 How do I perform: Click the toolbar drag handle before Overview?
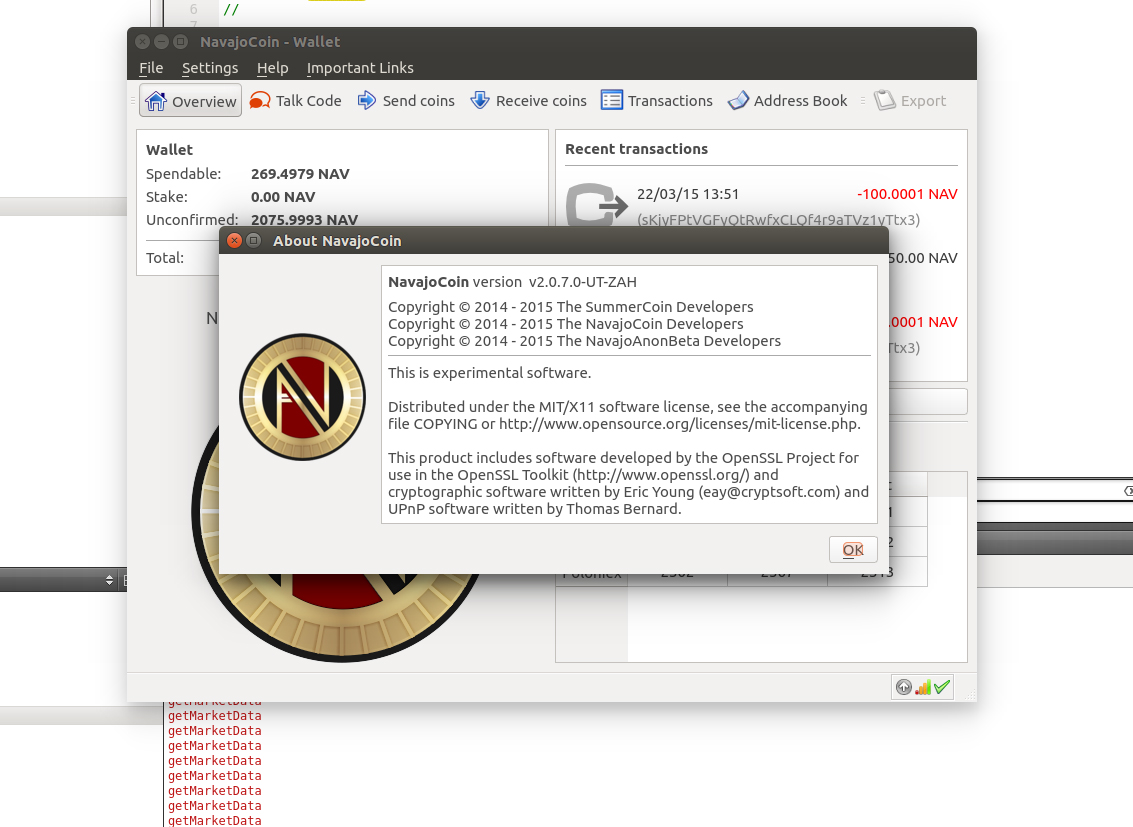(133, 101)
